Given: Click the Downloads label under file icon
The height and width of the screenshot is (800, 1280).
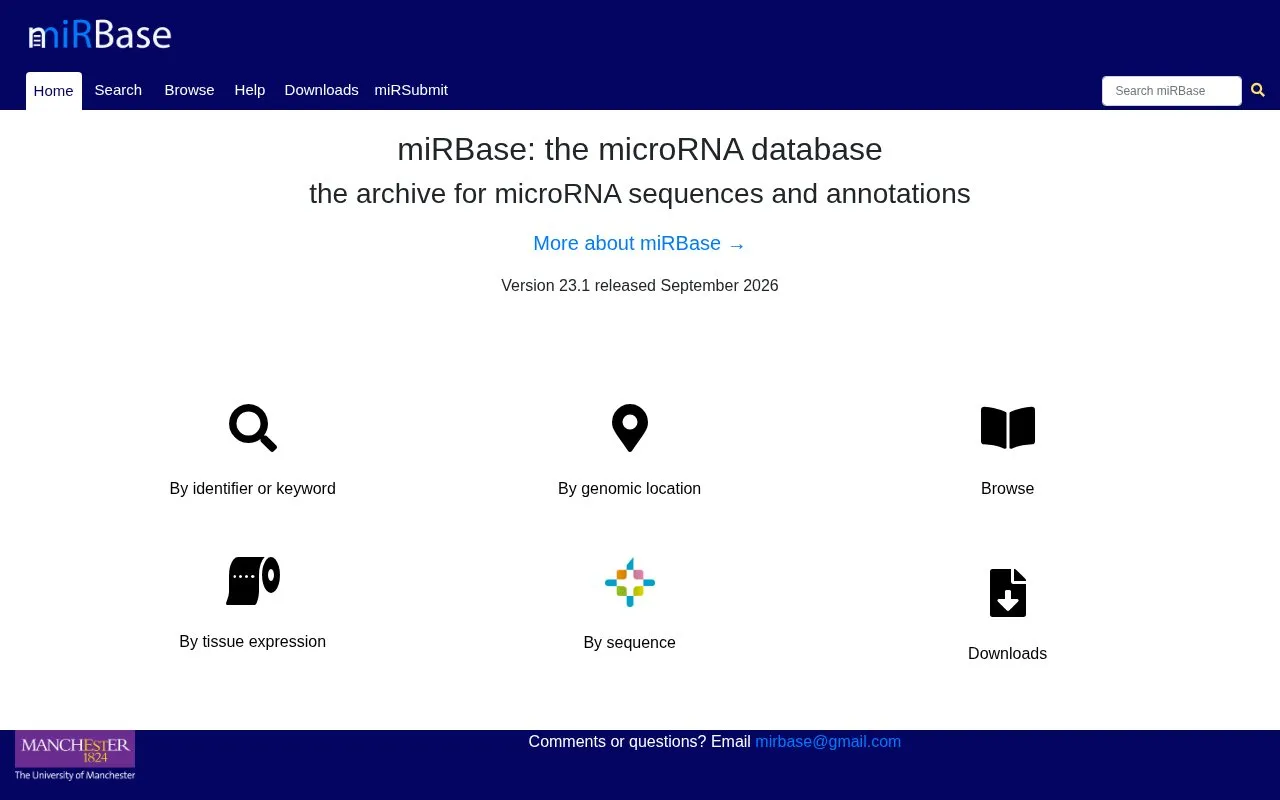Looking at the screenshot, I should tap(1008, 654).
